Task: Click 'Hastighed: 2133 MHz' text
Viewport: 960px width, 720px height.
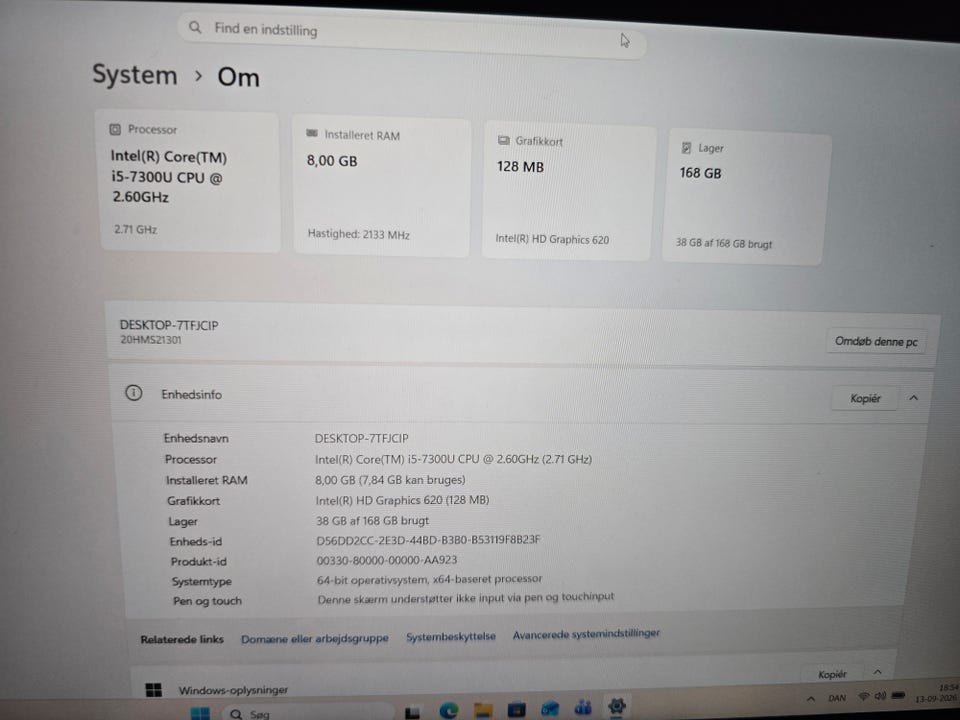Action: coord(358,234)
